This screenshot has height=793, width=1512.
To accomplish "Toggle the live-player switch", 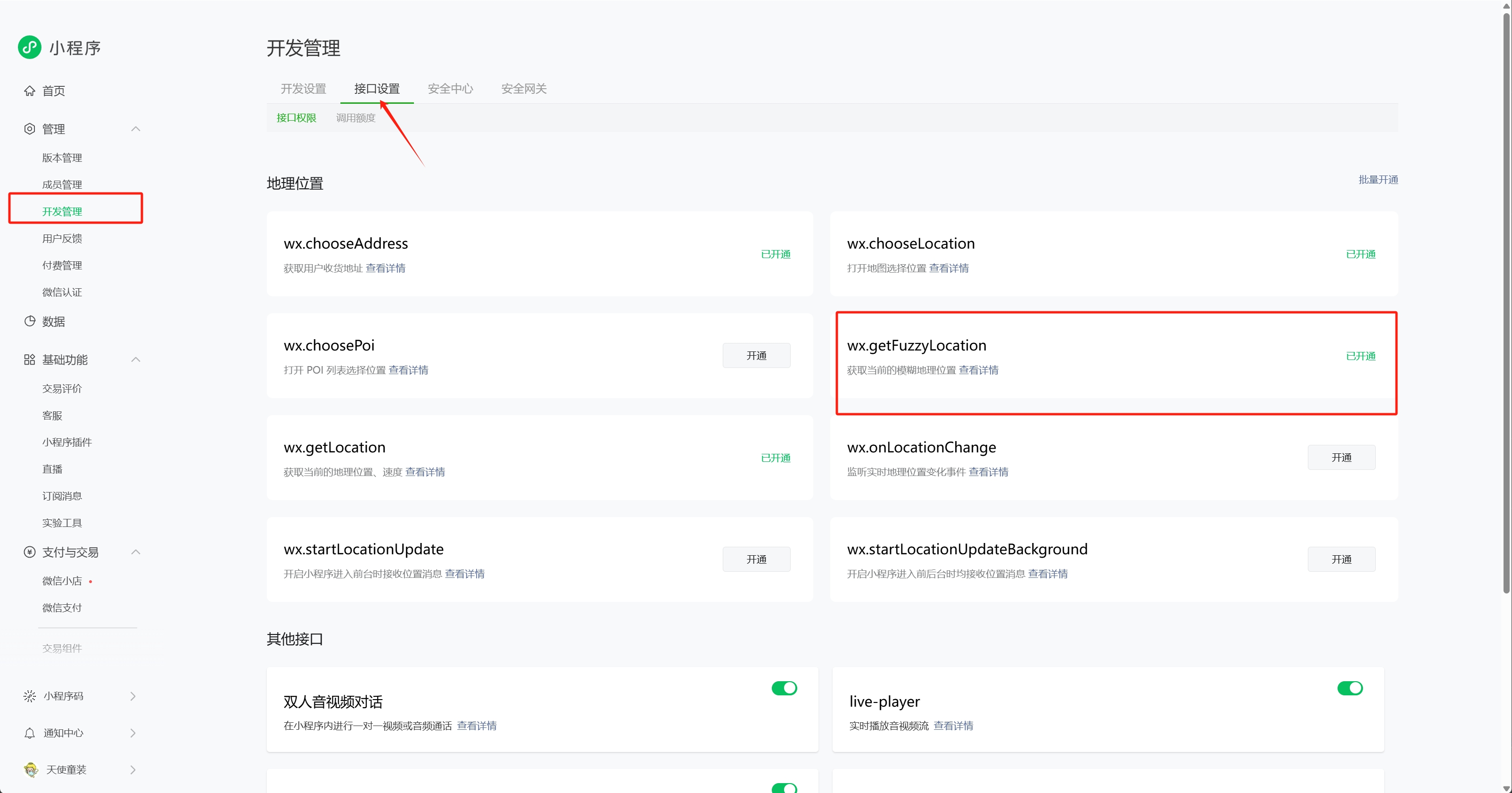I will point(1350,688).
